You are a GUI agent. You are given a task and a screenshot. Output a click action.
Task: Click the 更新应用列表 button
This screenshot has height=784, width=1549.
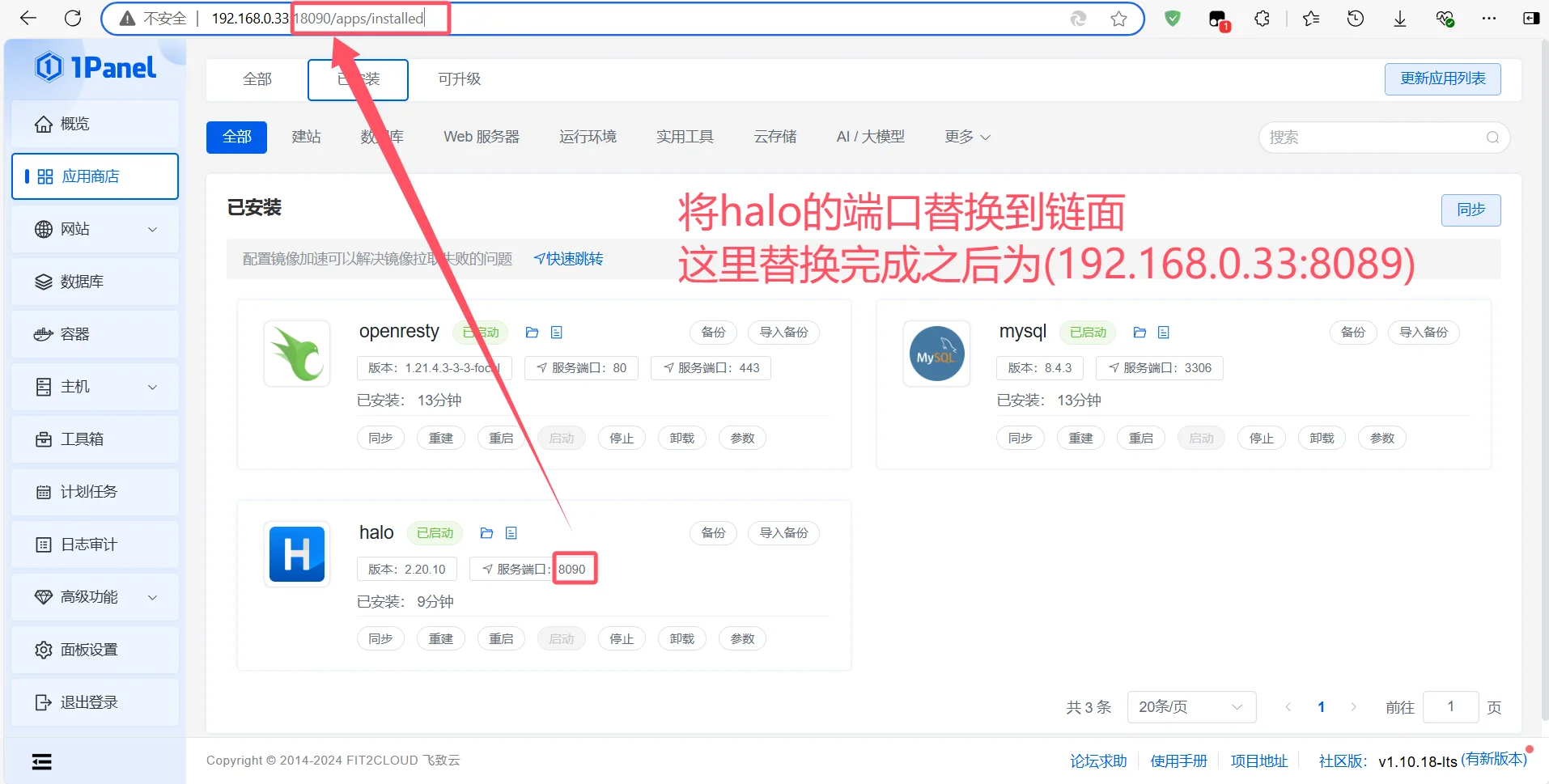pos(1442,78)
